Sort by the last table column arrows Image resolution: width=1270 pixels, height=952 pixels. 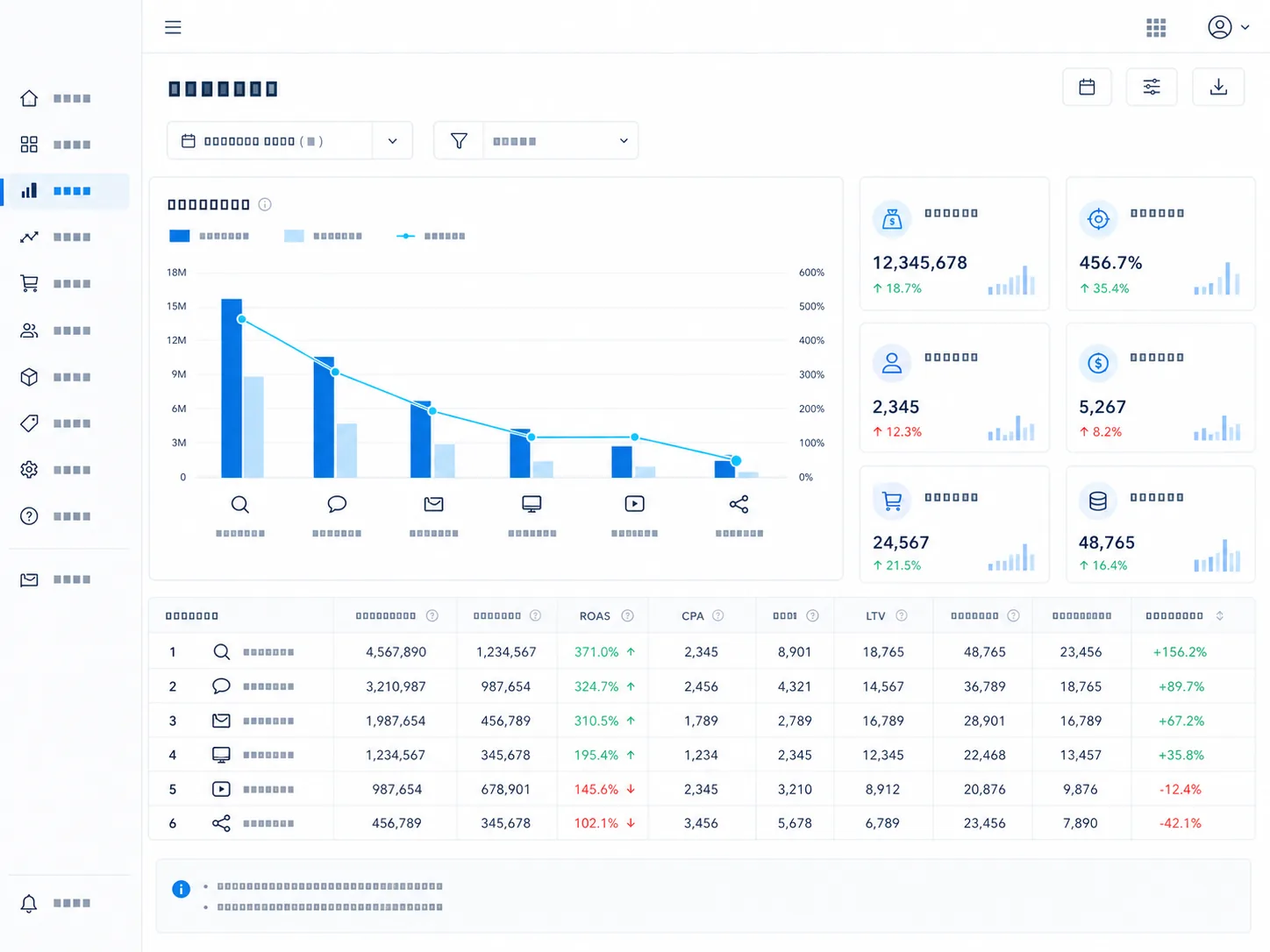point(1219,616)
